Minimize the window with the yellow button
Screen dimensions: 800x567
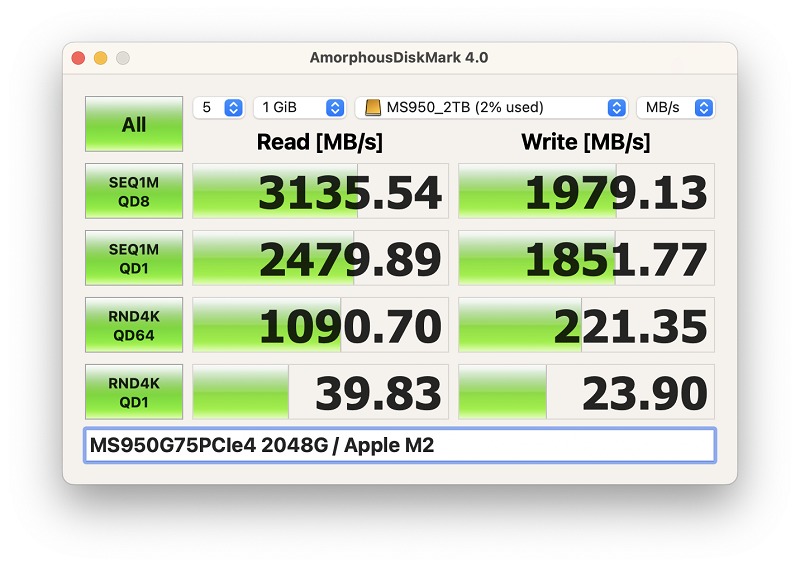(x=101, y=58)
